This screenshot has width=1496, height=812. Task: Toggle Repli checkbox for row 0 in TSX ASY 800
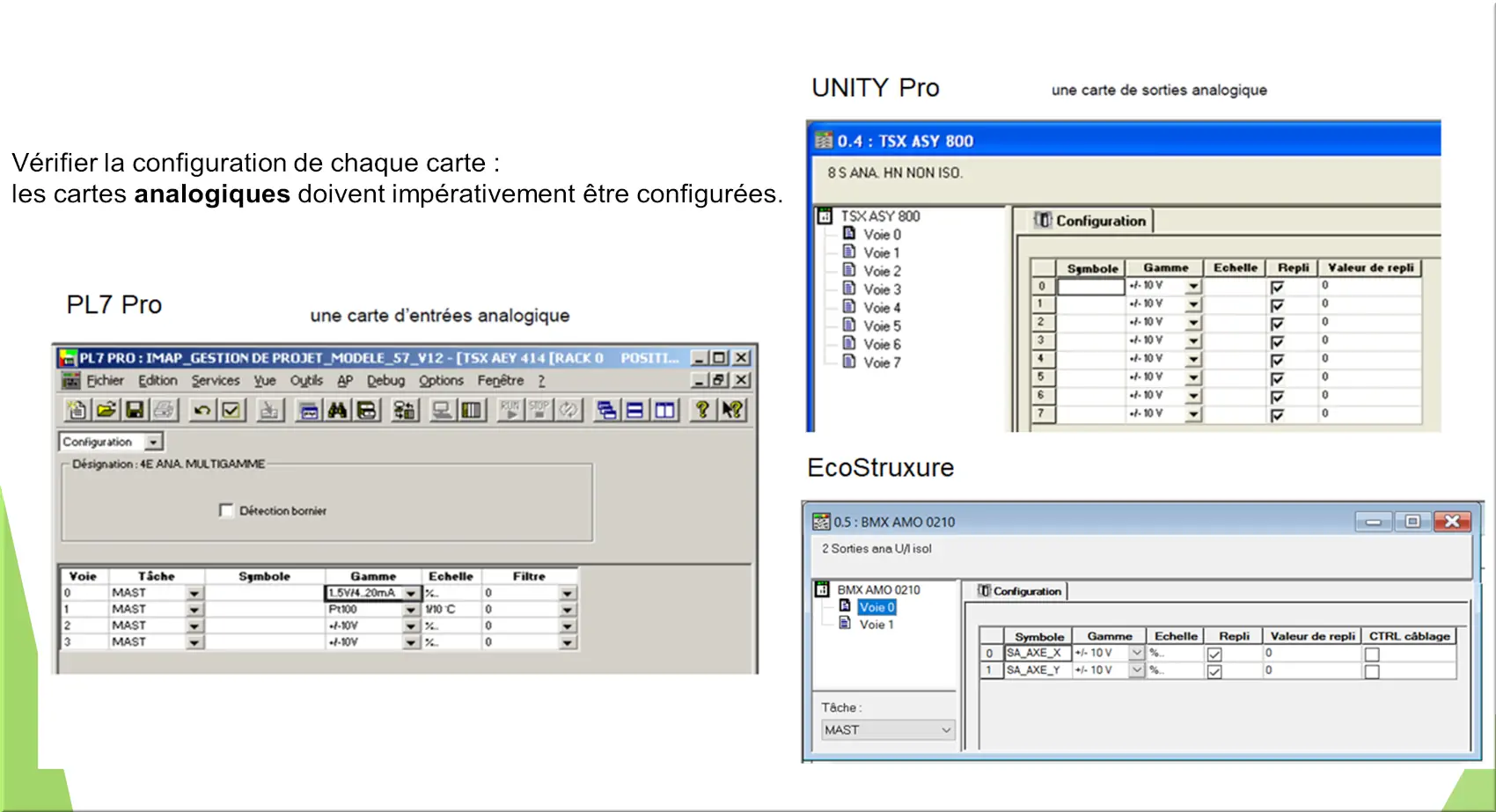[1277, 287]
